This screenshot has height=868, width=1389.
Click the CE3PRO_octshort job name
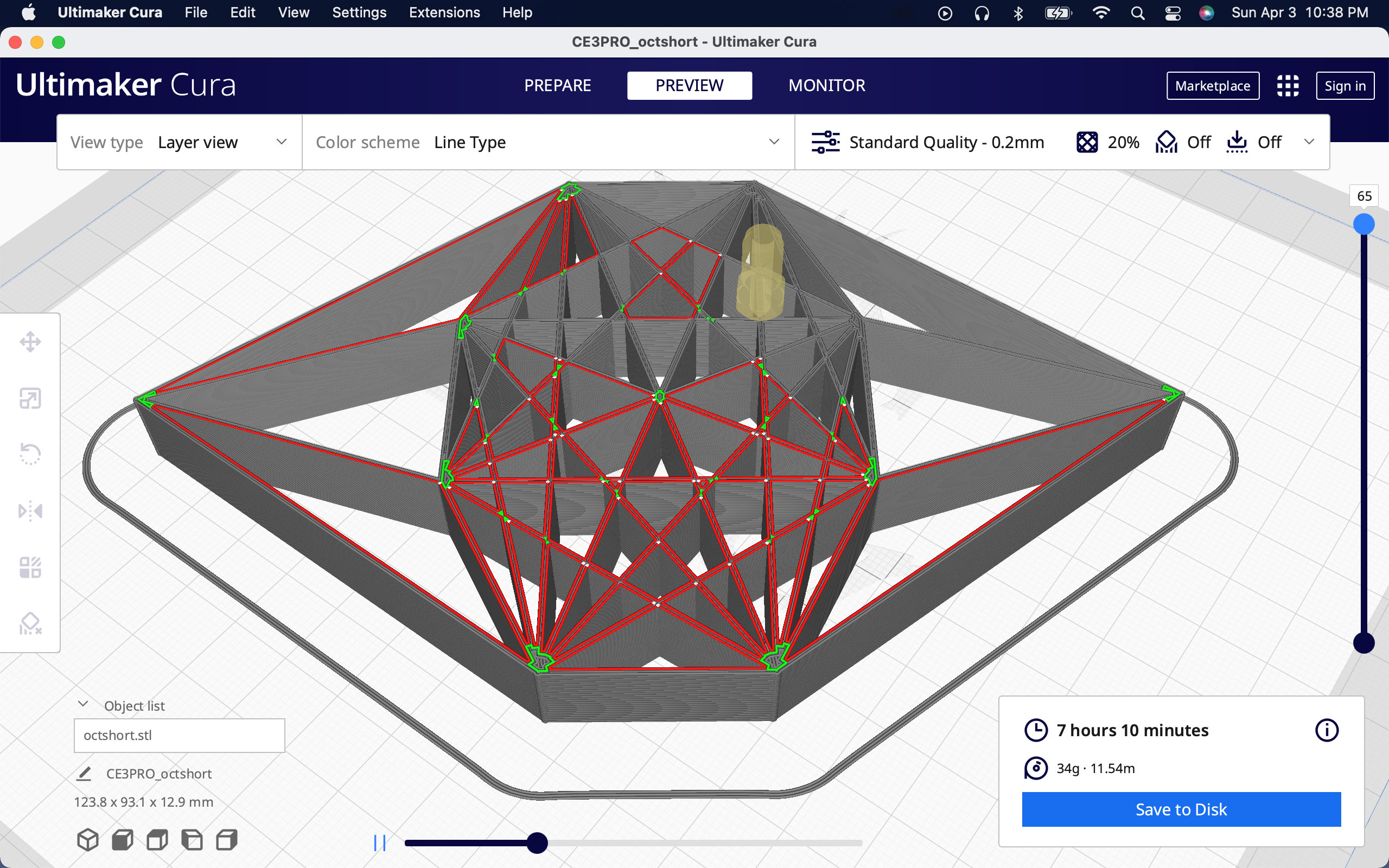pos(159,773)
